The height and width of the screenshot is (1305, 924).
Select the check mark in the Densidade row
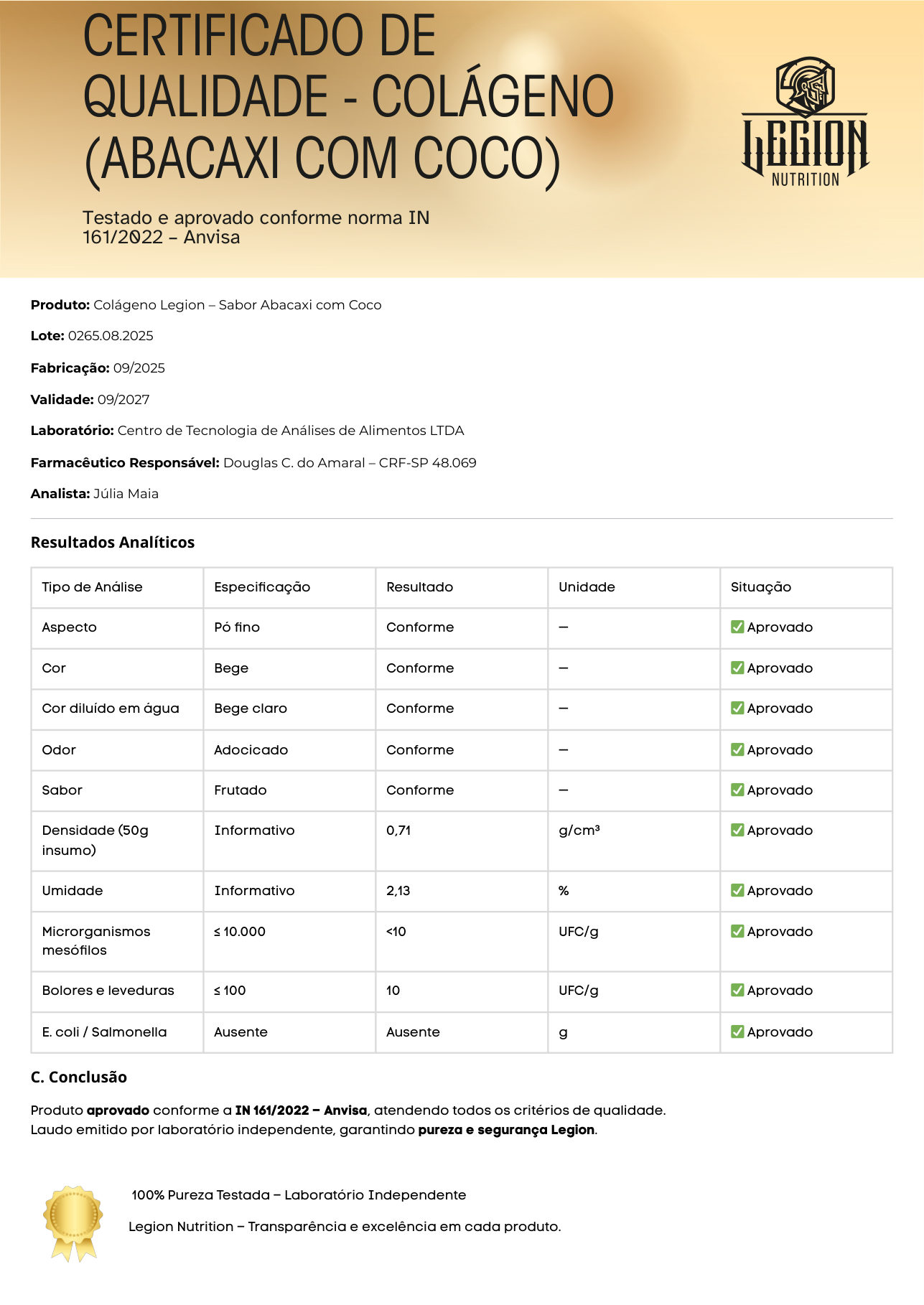coord(737,830)
